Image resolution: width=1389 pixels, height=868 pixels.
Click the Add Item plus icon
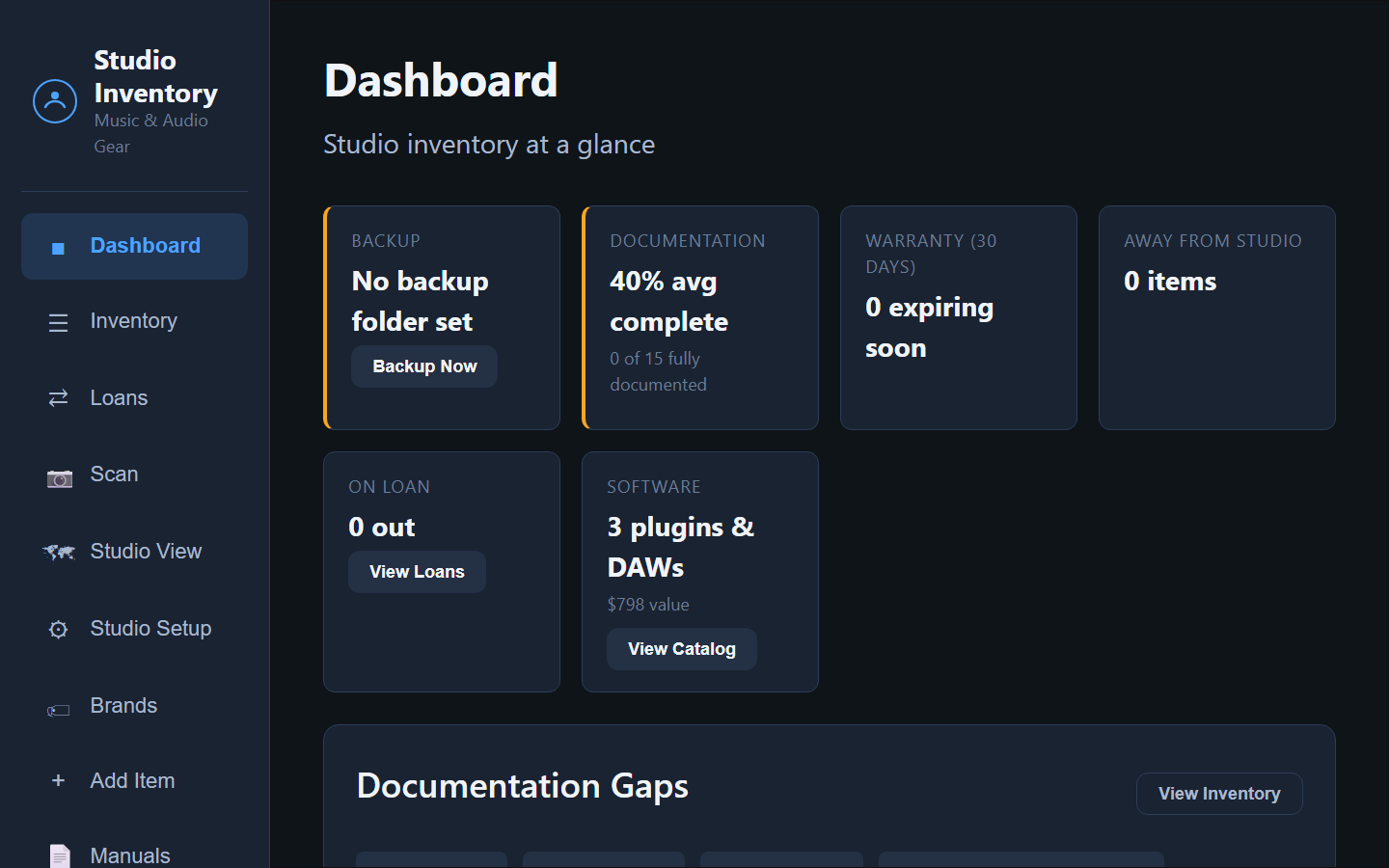(58, 780)
